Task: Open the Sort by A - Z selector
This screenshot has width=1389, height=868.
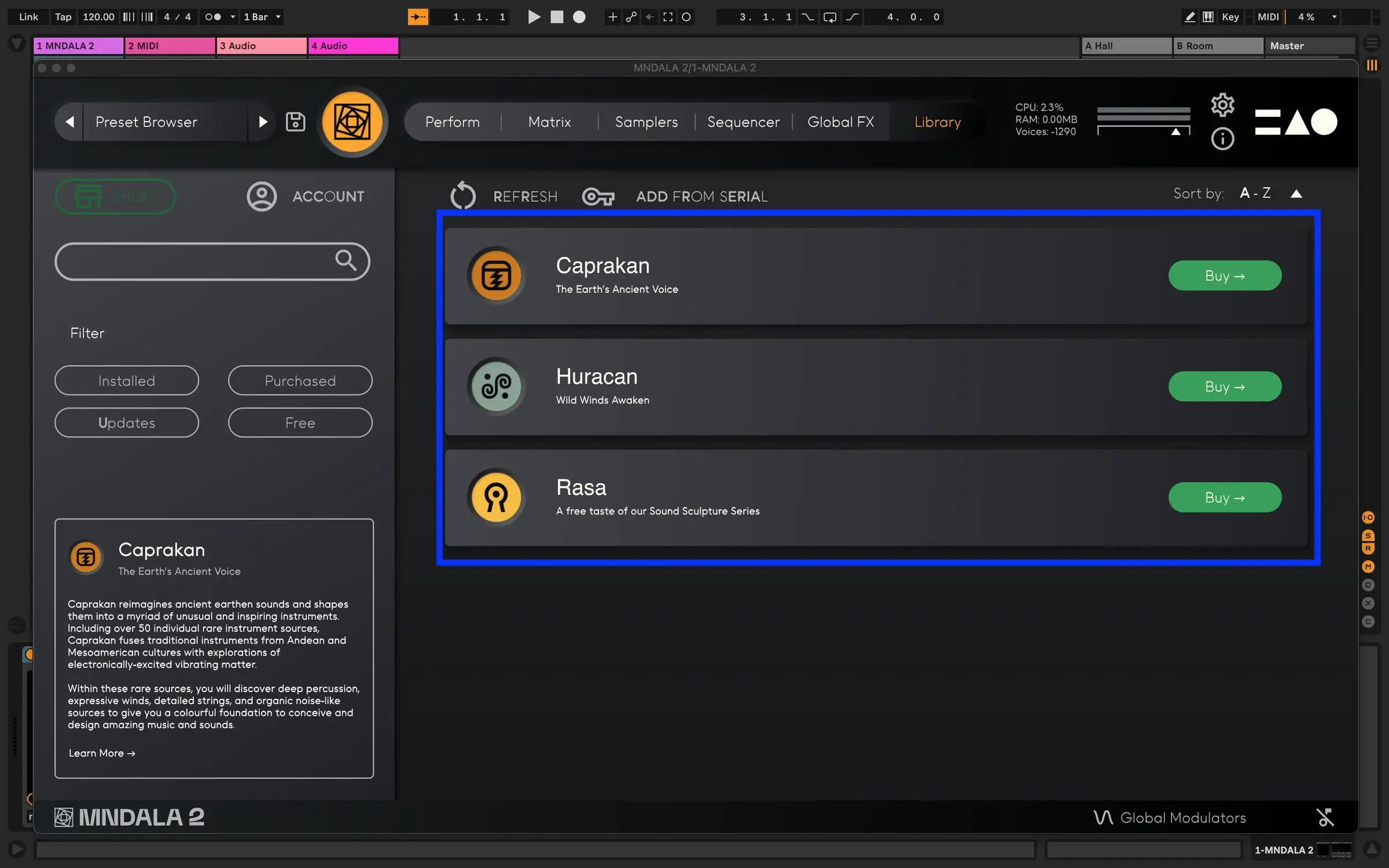Action: [x=1255, y=193]
